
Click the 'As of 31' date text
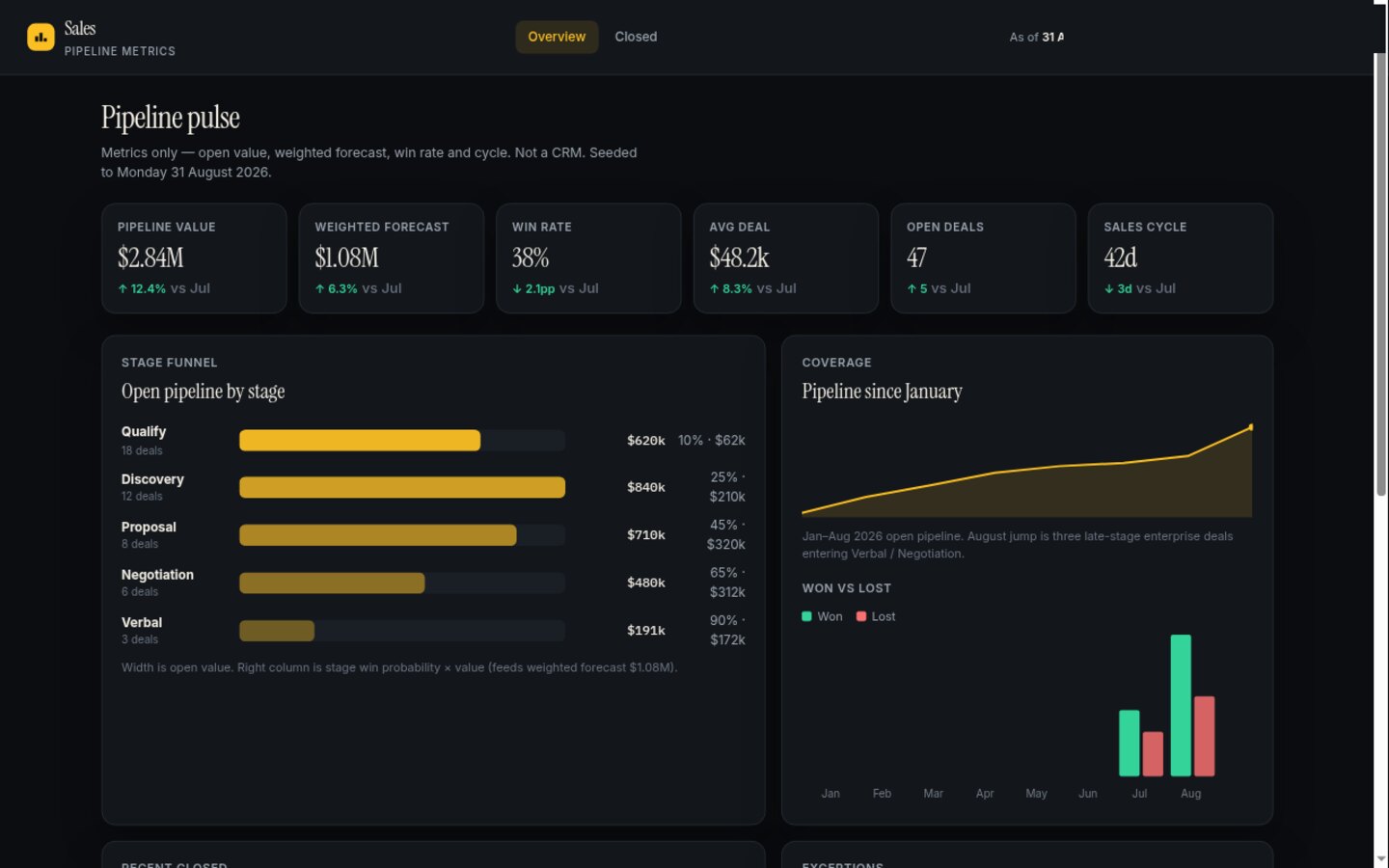point(1037,37)
